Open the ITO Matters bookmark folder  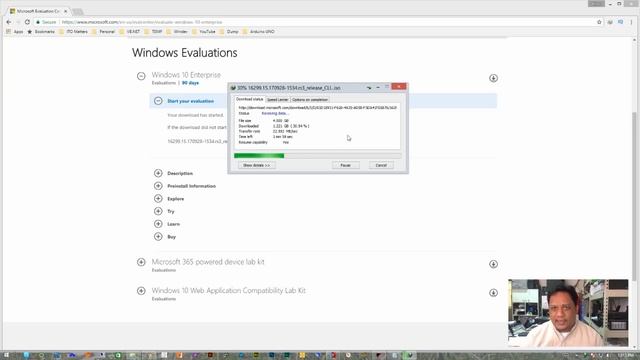(x=73, y=31)
